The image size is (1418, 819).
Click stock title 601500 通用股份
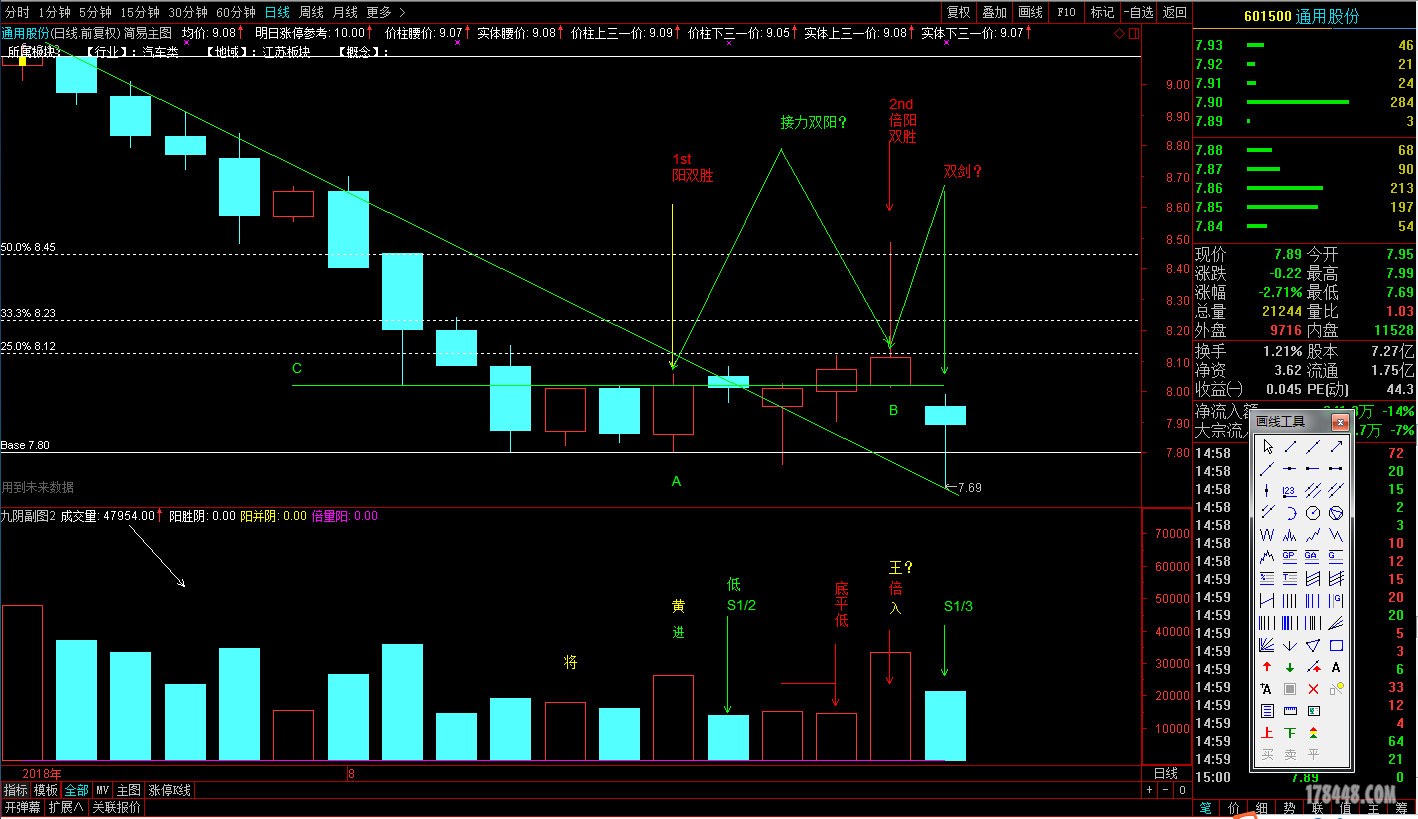1301,17
